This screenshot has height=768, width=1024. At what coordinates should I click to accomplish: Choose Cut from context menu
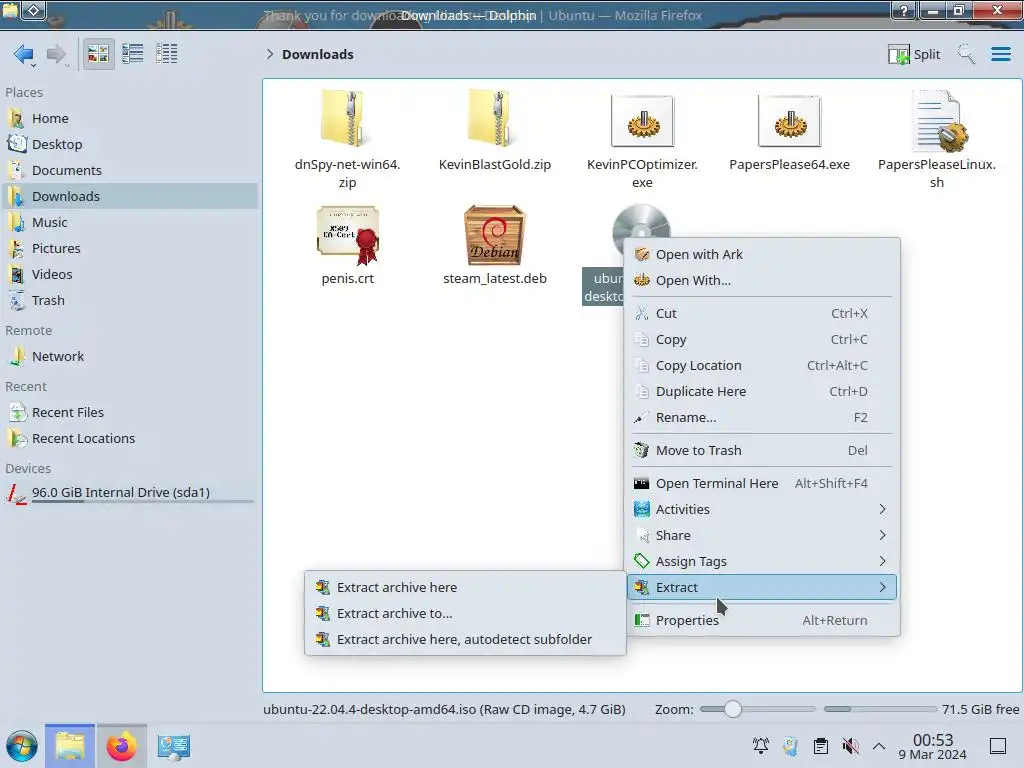click(x=762, y=313)
